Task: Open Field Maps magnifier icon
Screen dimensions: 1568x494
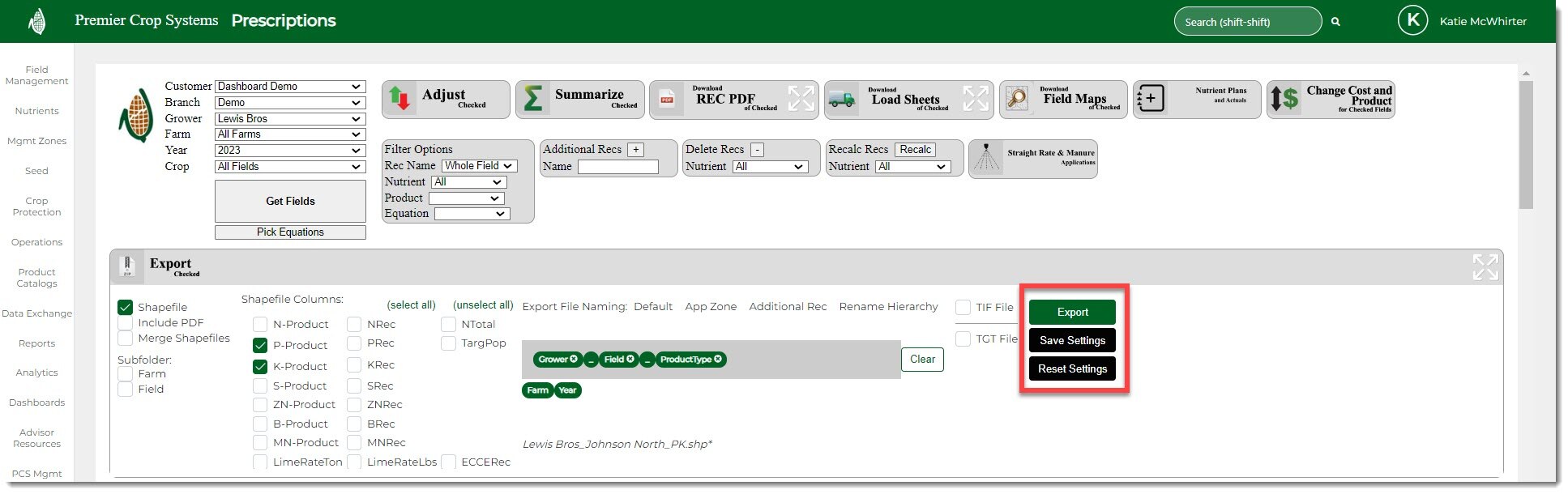Action: pyautogui.click(x=1016, y=99)
